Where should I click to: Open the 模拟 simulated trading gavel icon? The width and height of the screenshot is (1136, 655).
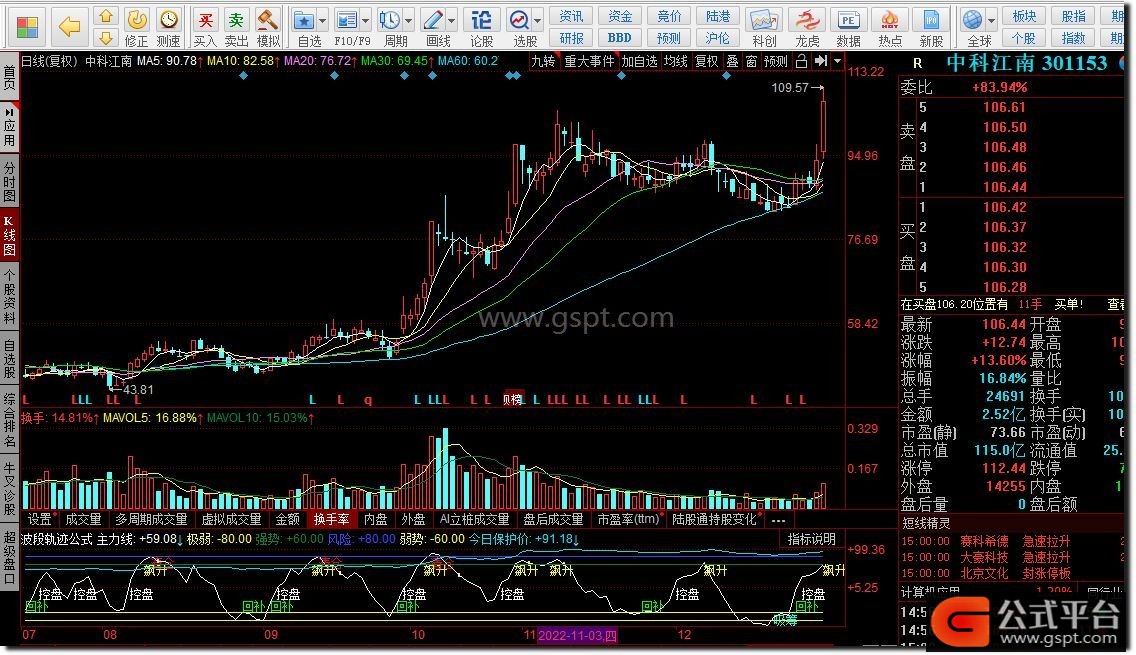(x=268, y=28)
